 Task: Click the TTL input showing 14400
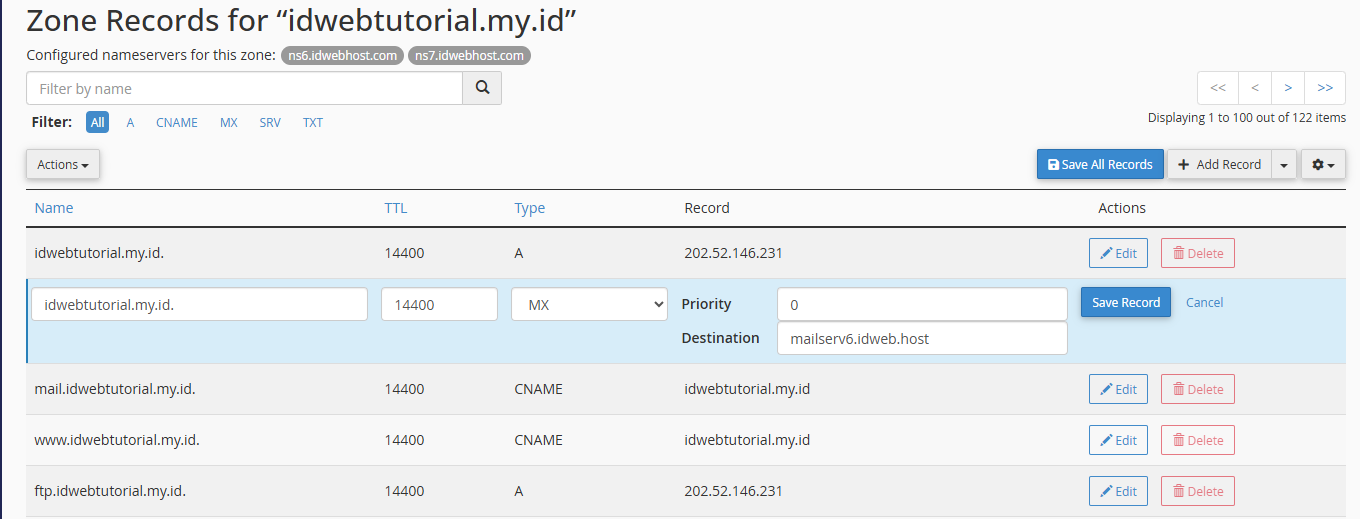click(x=439, y=304)
